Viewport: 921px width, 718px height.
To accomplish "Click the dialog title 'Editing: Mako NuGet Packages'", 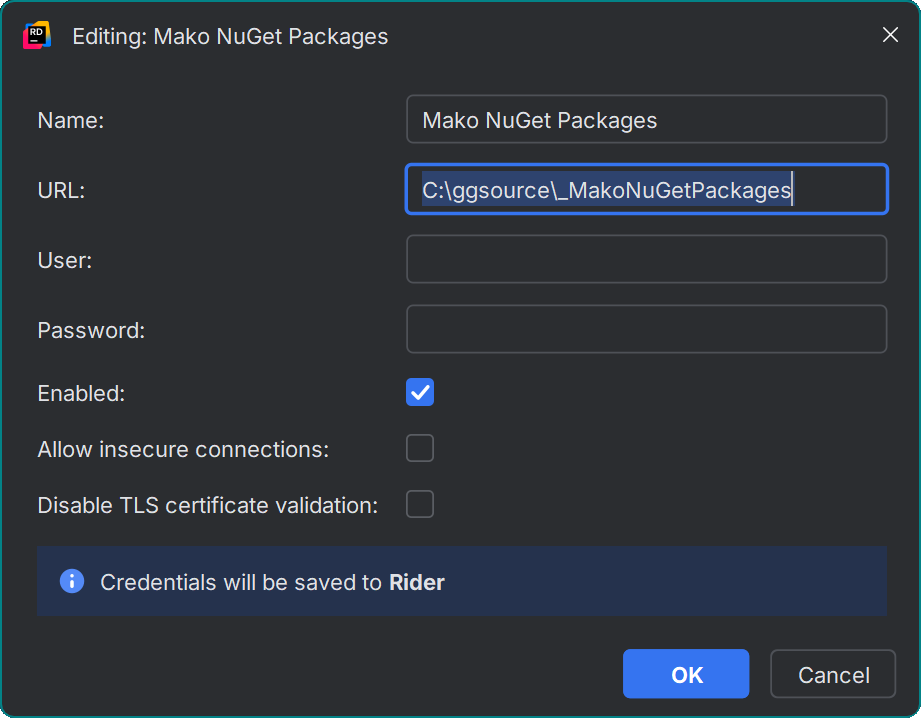I will (x=230, y=37).
